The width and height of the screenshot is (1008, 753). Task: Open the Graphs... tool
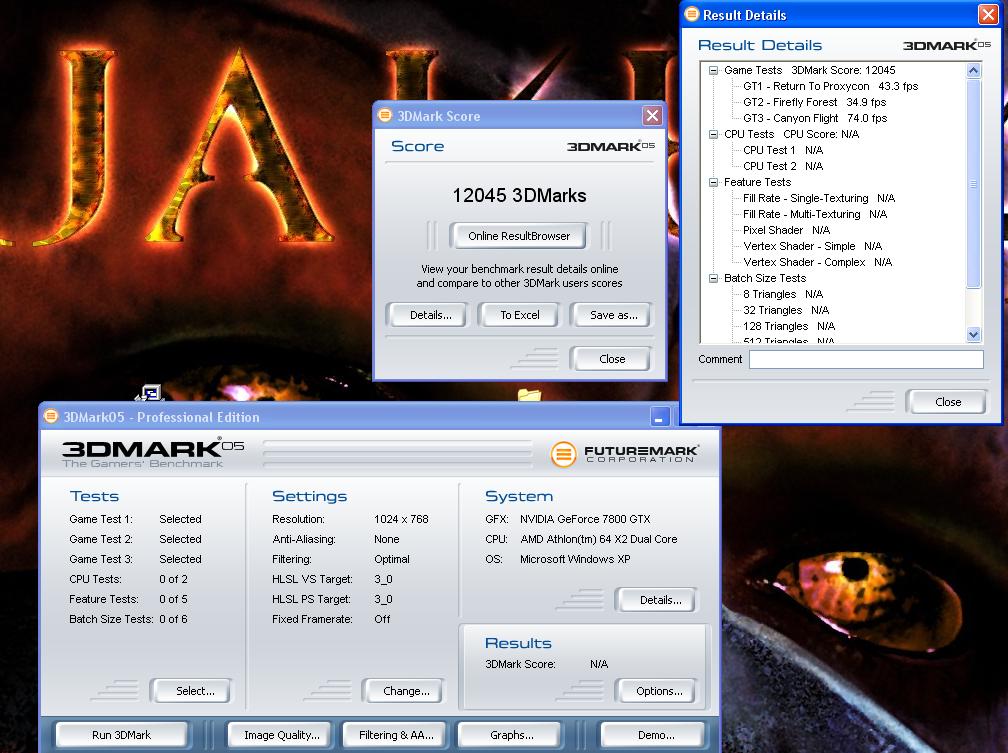[x=511, y=735]
